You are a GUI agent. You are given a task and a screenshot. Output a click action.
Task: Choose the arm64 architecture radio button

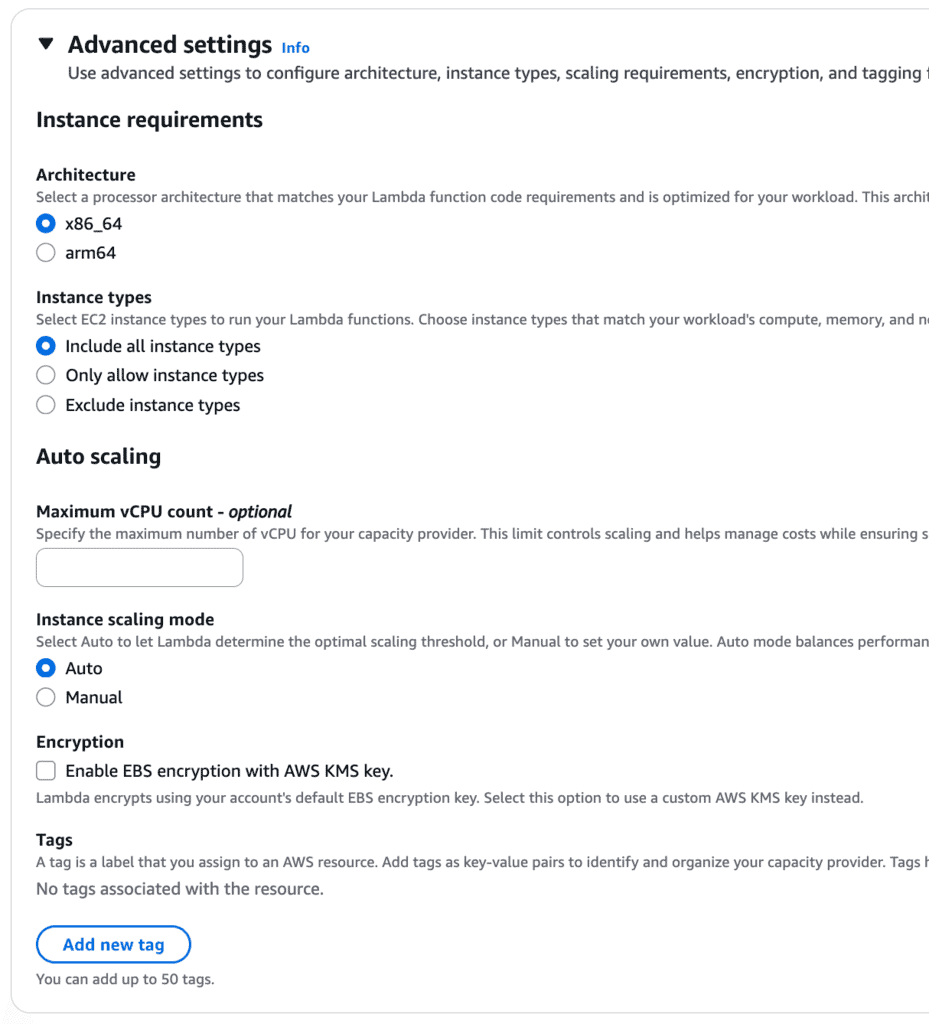coord(46,253)
